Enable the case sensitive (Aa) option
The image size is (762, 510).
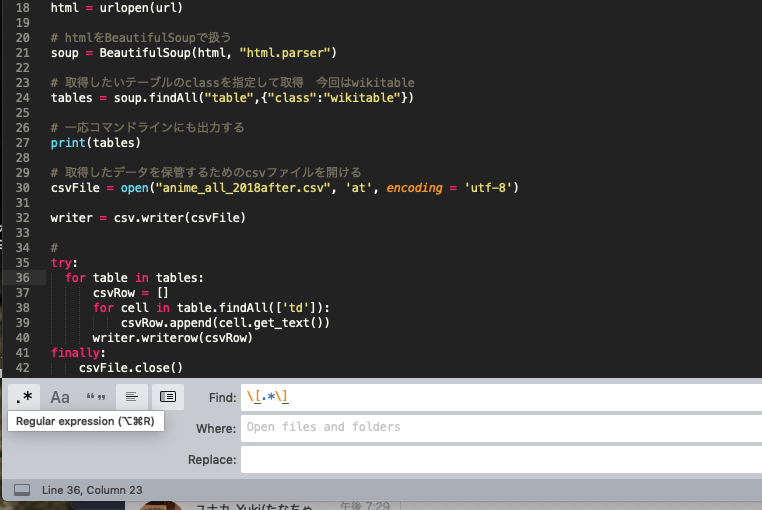(x=60, y=397)
